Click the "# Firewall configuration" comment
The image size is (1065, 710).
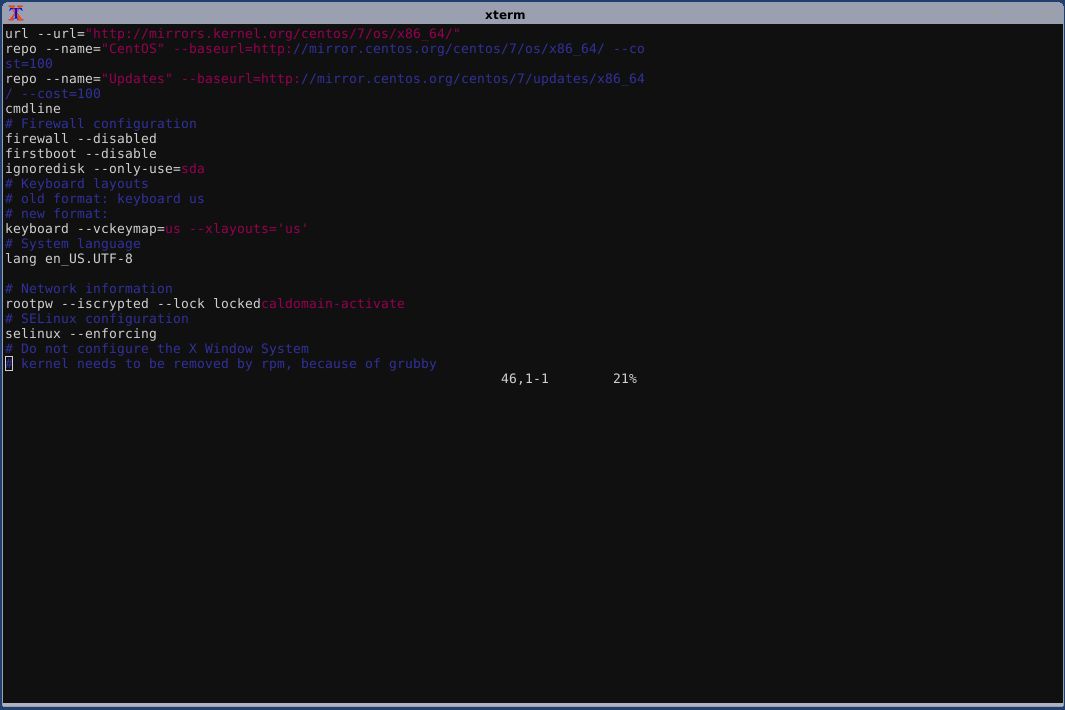point(101,124)
